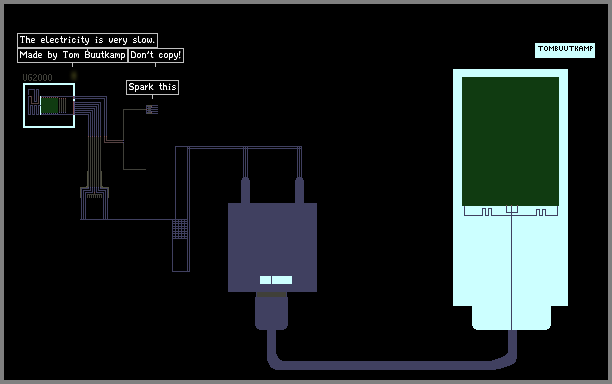Click the large dark green device screen

point(510,141)
